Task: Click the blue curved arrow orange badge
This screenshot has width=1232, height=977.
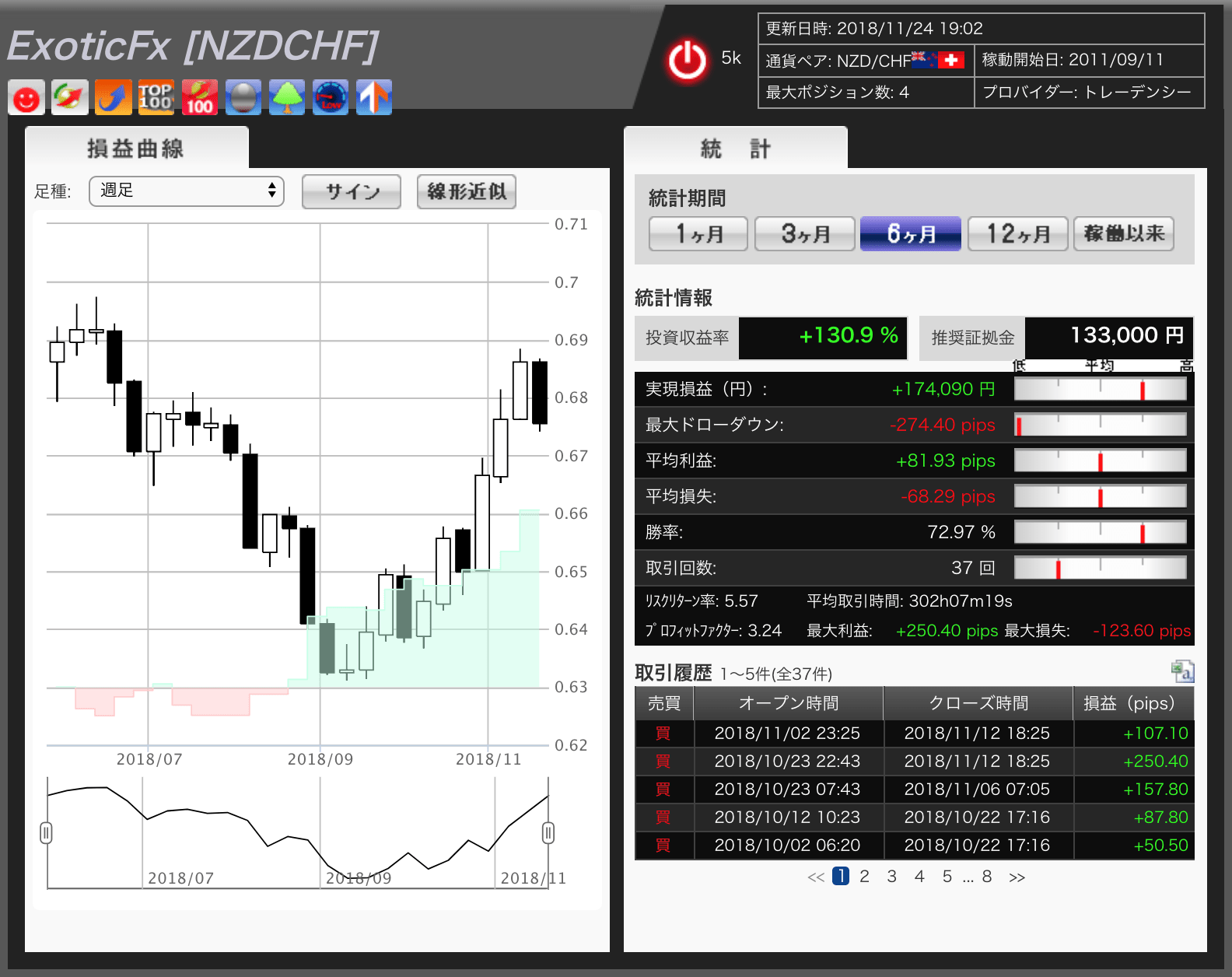Action: 114,98
